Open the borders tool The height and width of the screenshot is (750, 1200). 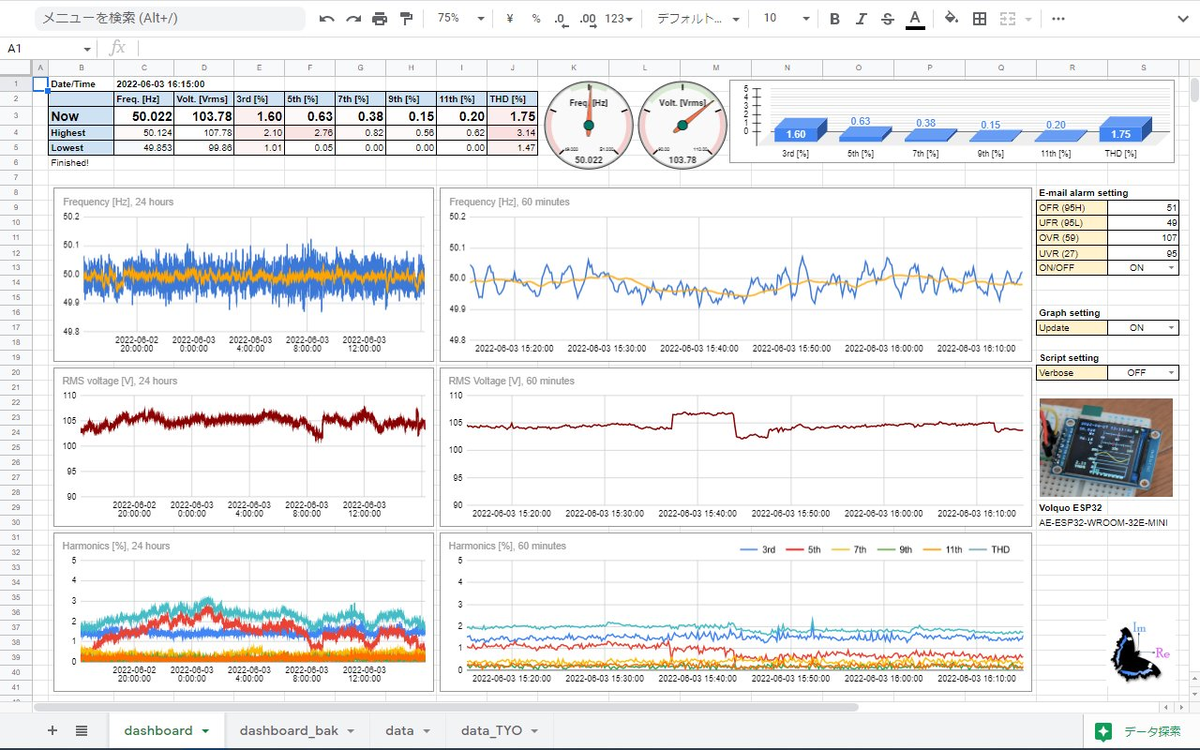[x=980, y=19]
